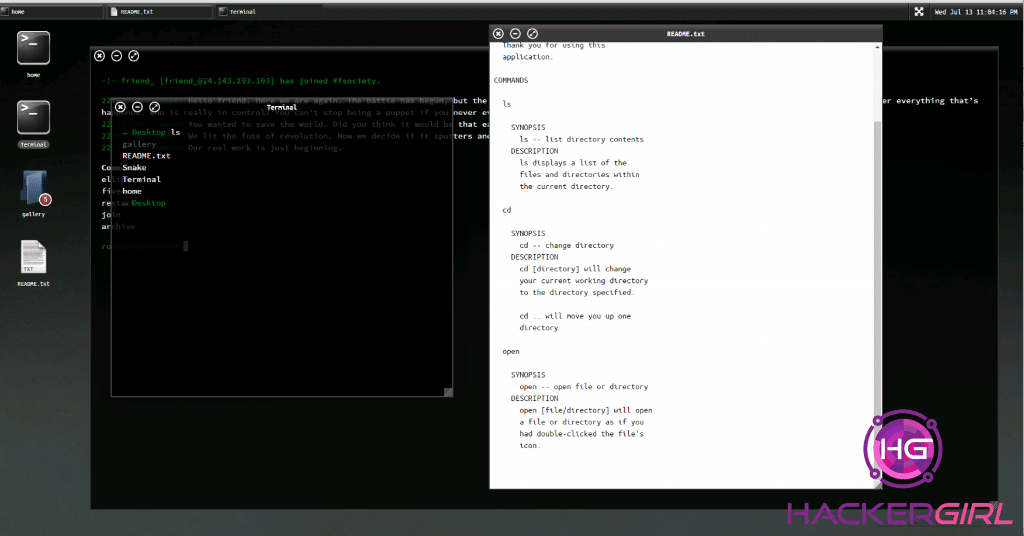Click the 'COMMANDS' heading in README
The width and height of the screenshot is (1024, 536).
511,80
